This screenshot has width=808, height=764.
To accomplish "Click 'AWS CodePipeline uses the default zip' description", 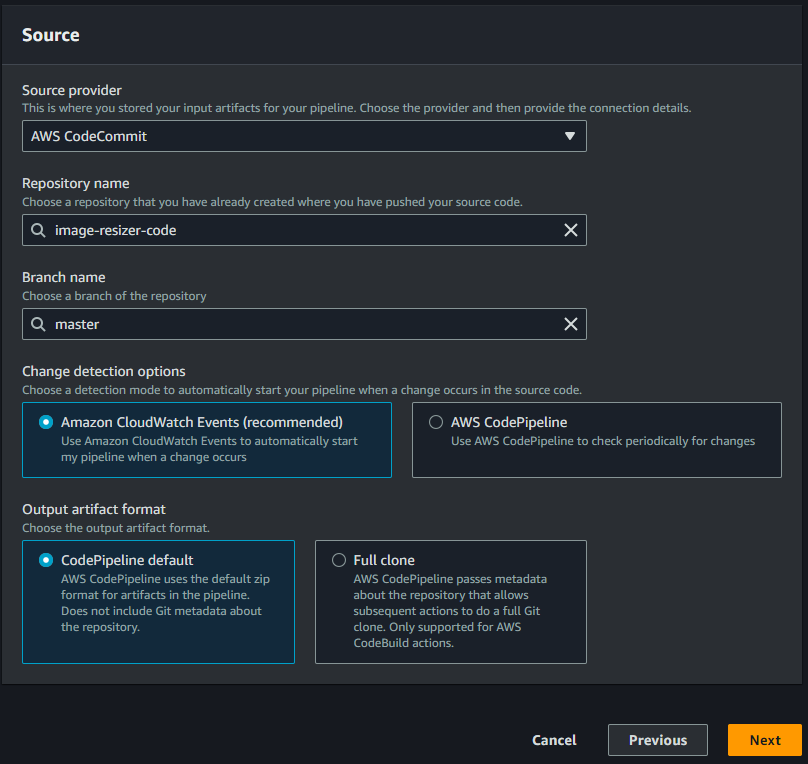I will click(165, 603).
